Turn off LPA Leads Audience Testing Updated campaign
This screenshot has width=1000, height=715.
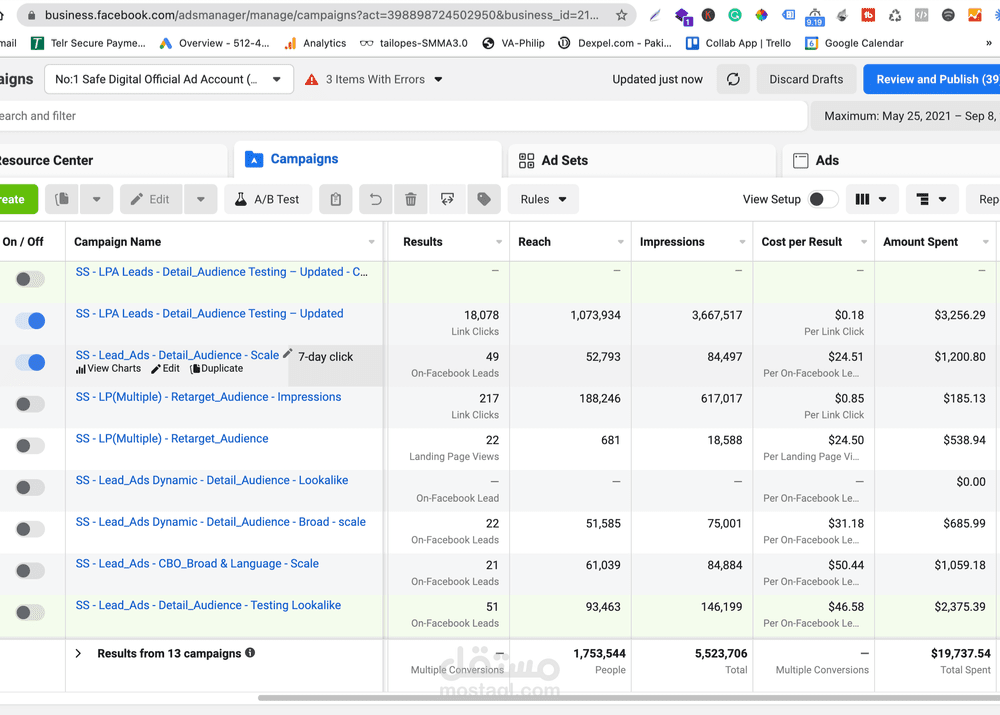[30, 320]
